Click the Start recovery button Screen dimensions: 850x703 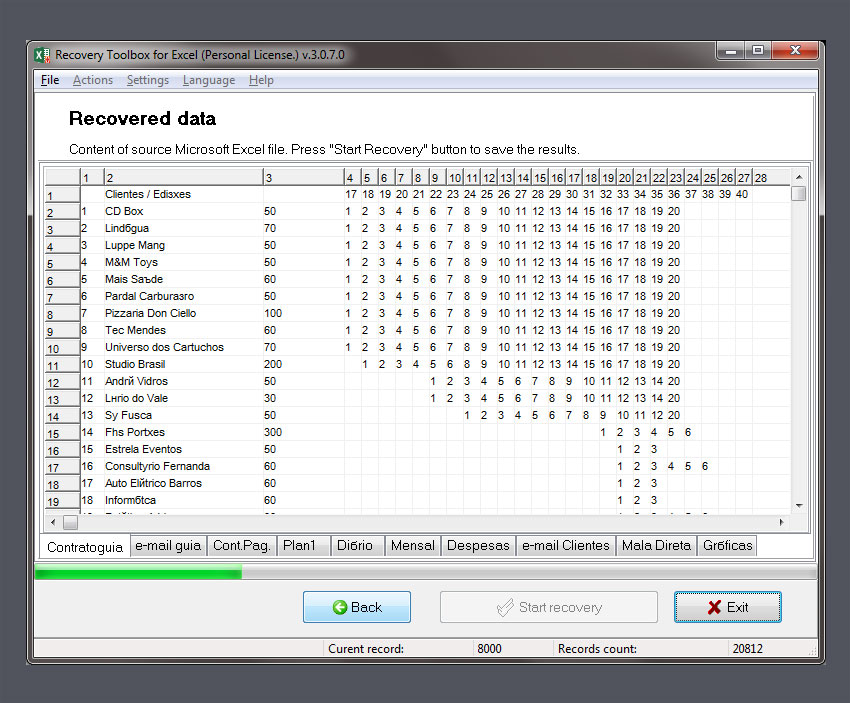point(549,607)
